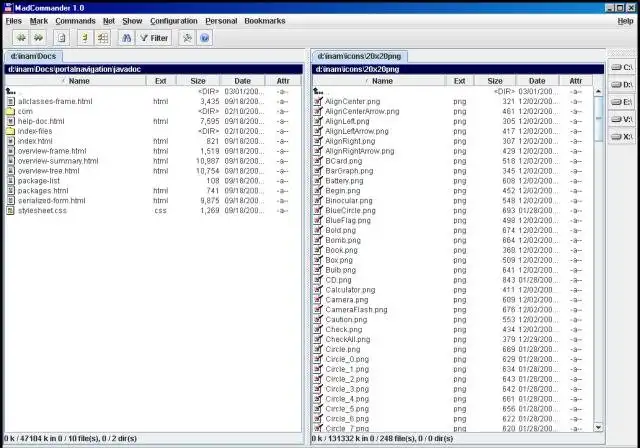This screenshot has height=448, width=640.
Task: Click the BlueFlag.png file icon
Action: (x=318, y=220)
